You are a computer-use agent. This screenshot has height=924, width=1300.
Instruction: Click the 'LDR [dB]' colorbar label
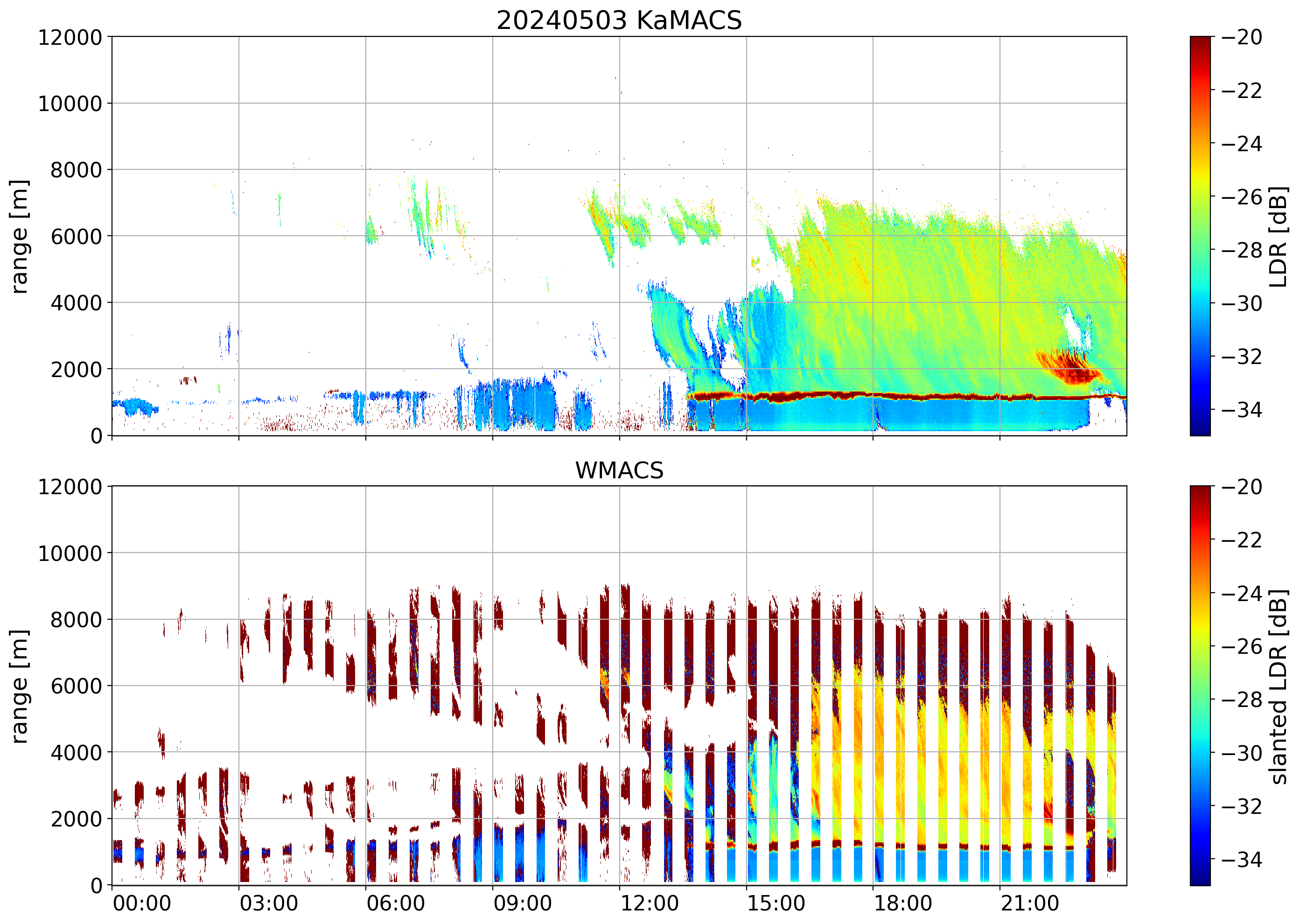[1278, 236]
